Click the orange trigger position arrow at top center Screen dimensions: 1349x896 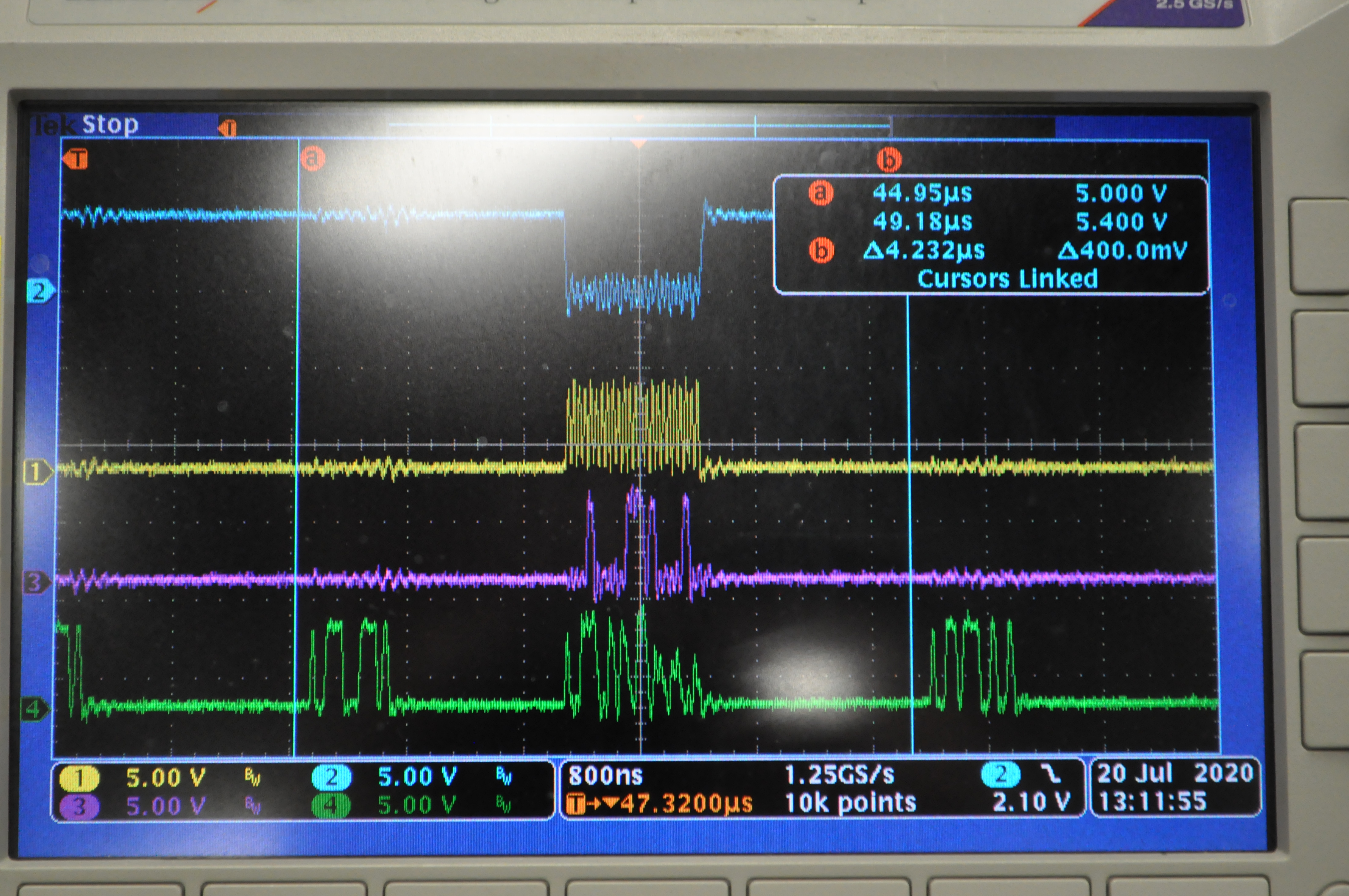click(639, 143)
